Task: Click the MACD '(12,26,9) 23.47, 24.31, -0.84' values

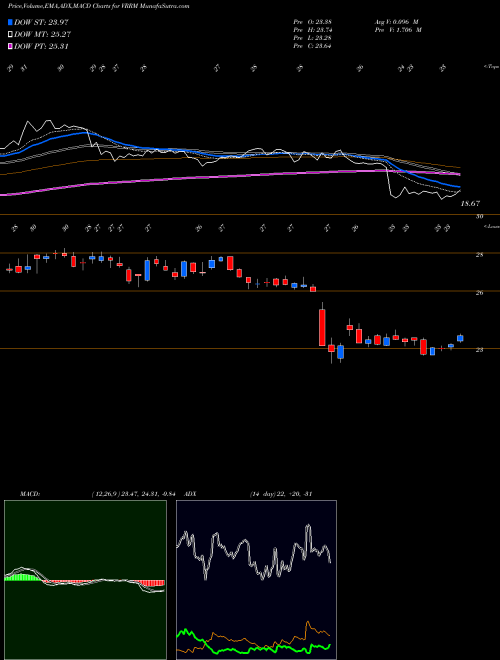Action: tap(136, 494)
